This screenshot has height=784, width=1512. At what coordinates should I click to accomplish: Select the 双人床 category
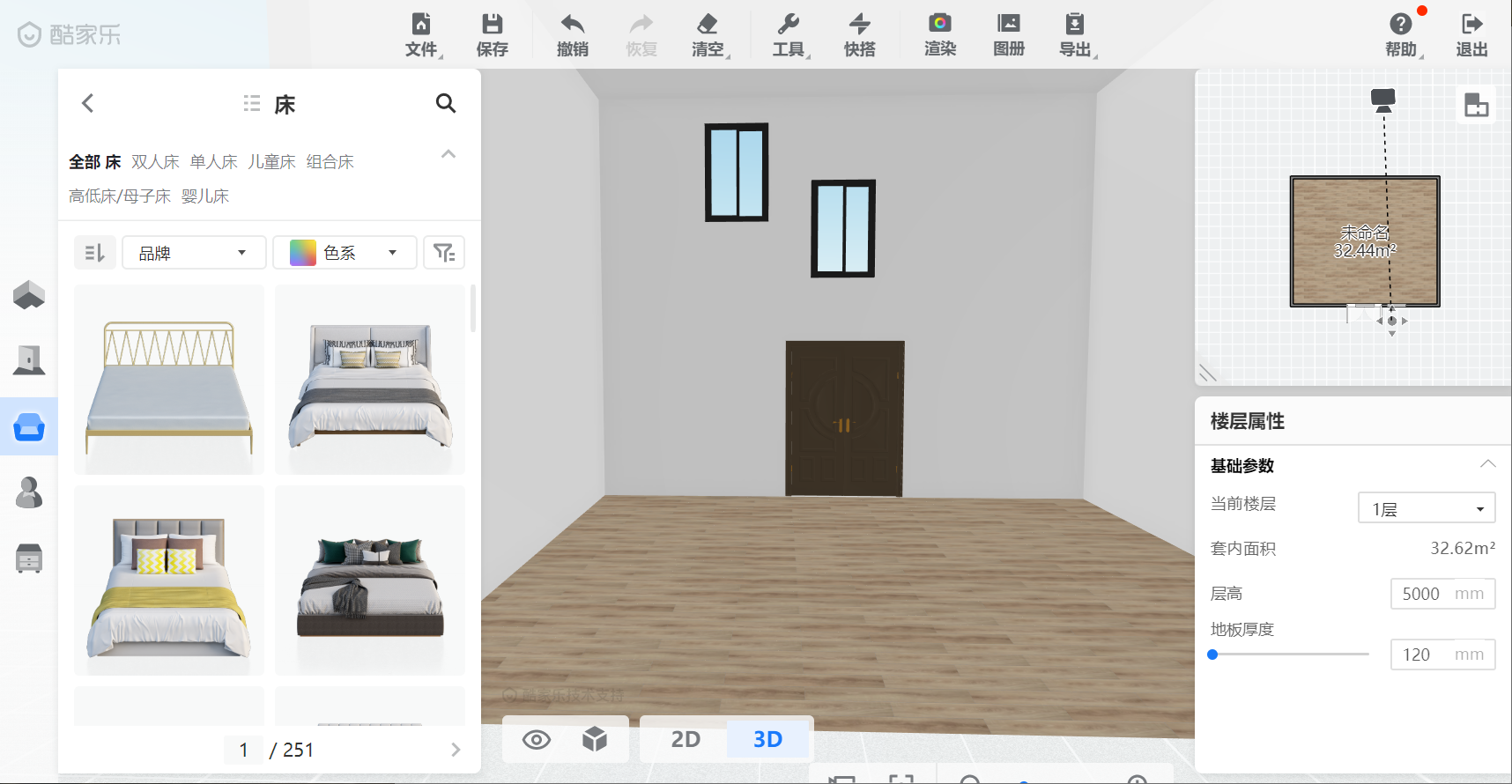(x=155, y=162)
